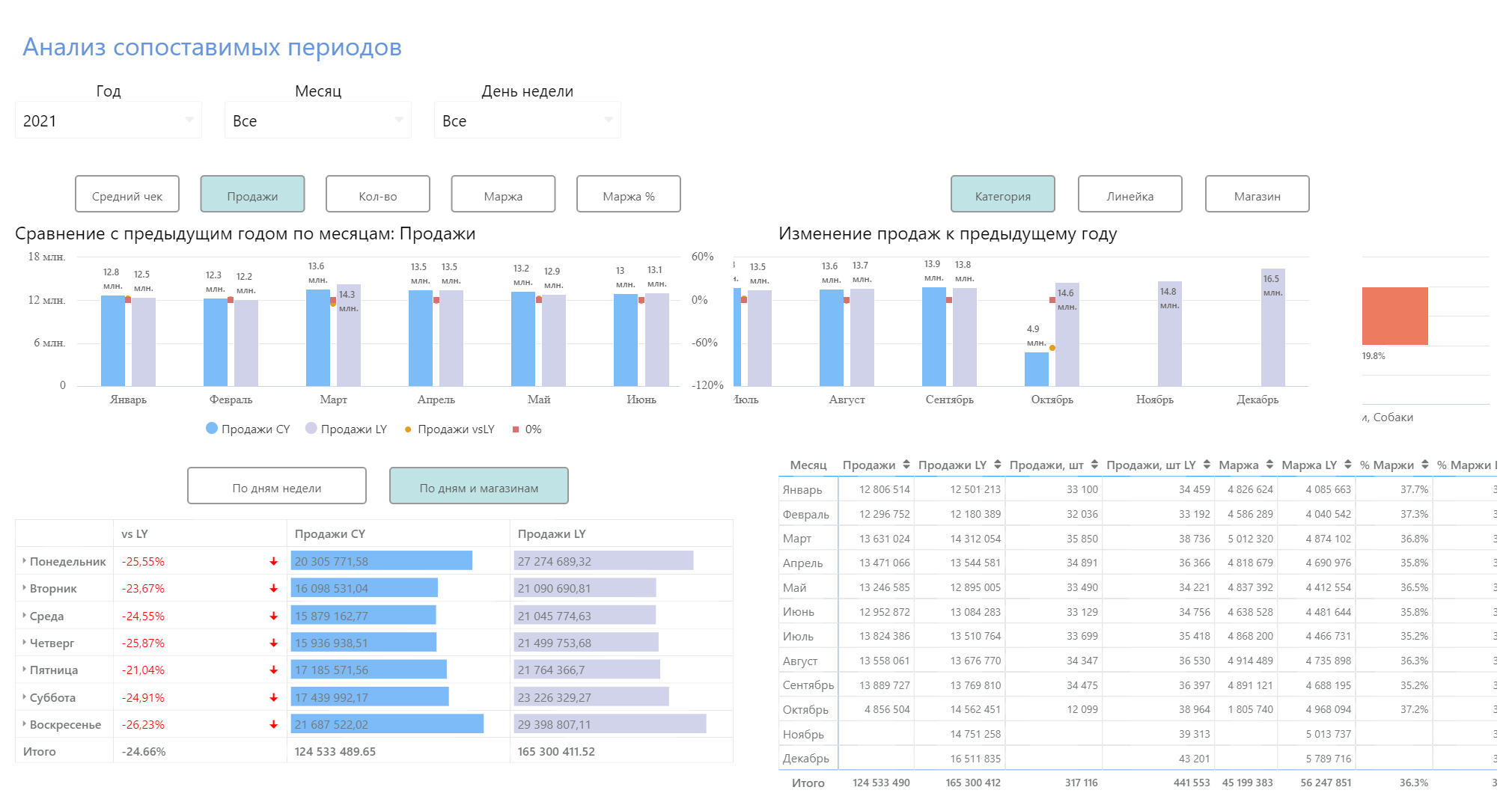Click sort arrows next to Маржа header
Viewport: 1512px width, 808px height.
1269,465
